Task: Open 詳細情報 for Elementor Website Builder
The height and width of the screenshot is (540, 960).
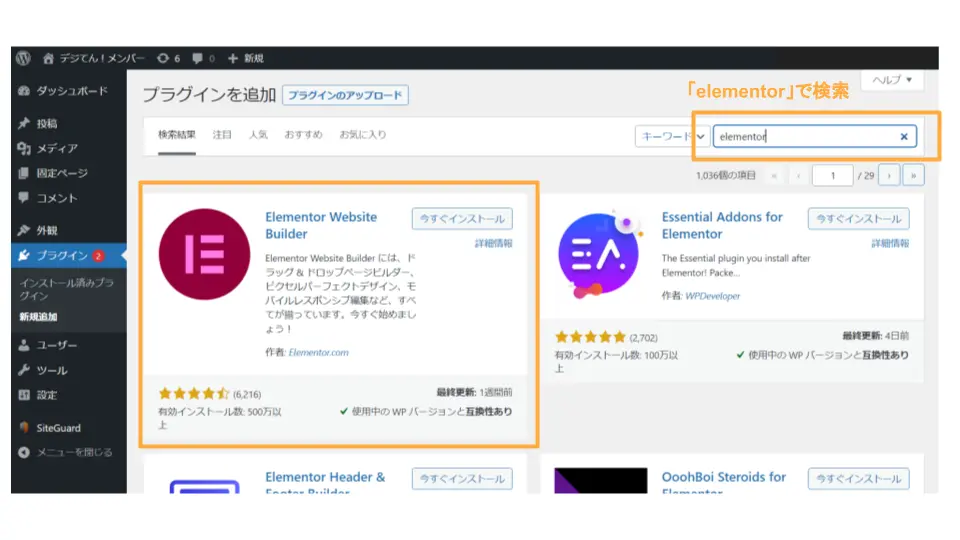Action: [x=493, y=244]
